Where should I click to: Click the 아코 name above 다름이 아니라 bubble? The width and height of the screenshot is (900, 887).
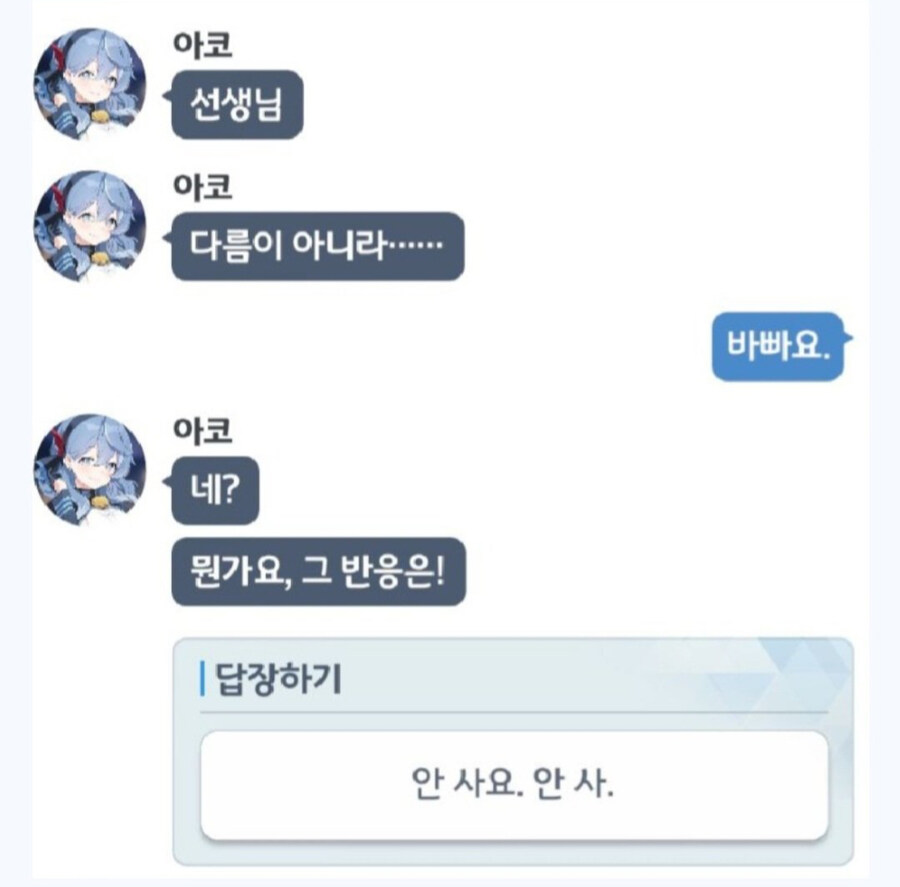[203, 187]
